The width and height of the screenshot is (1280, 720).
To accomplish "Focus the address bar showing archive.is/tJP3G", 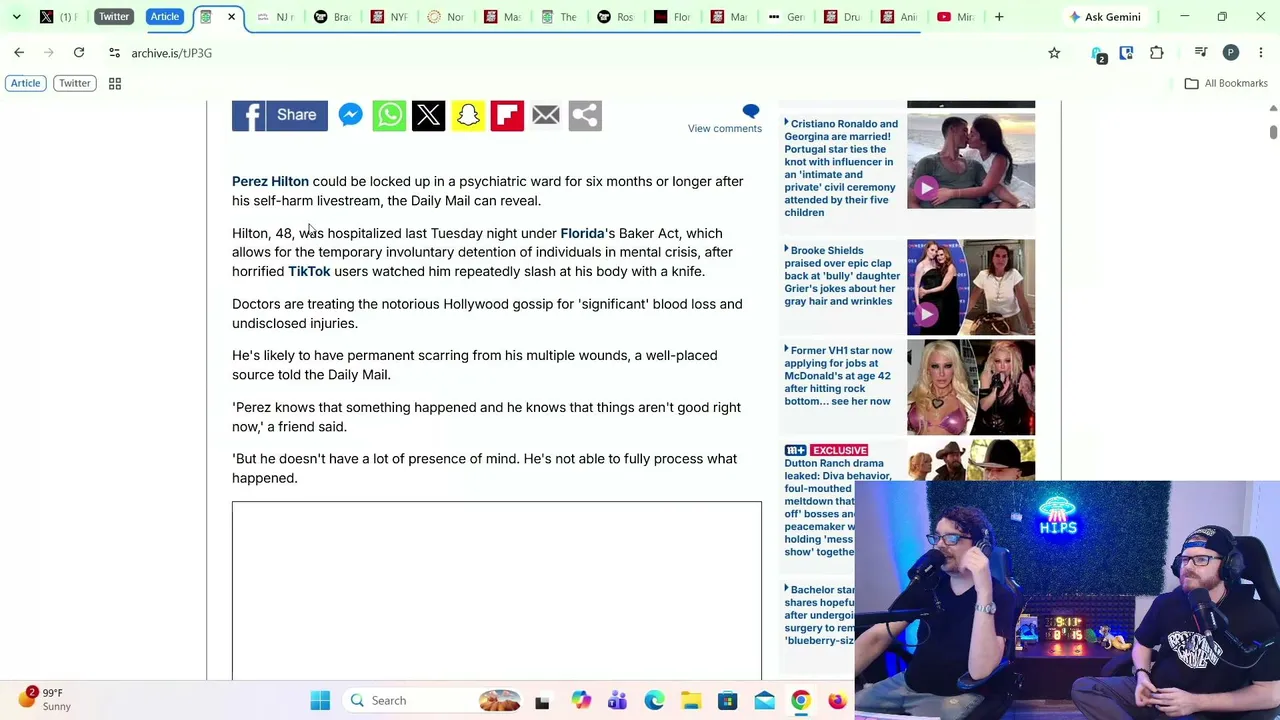I will 580,53.
